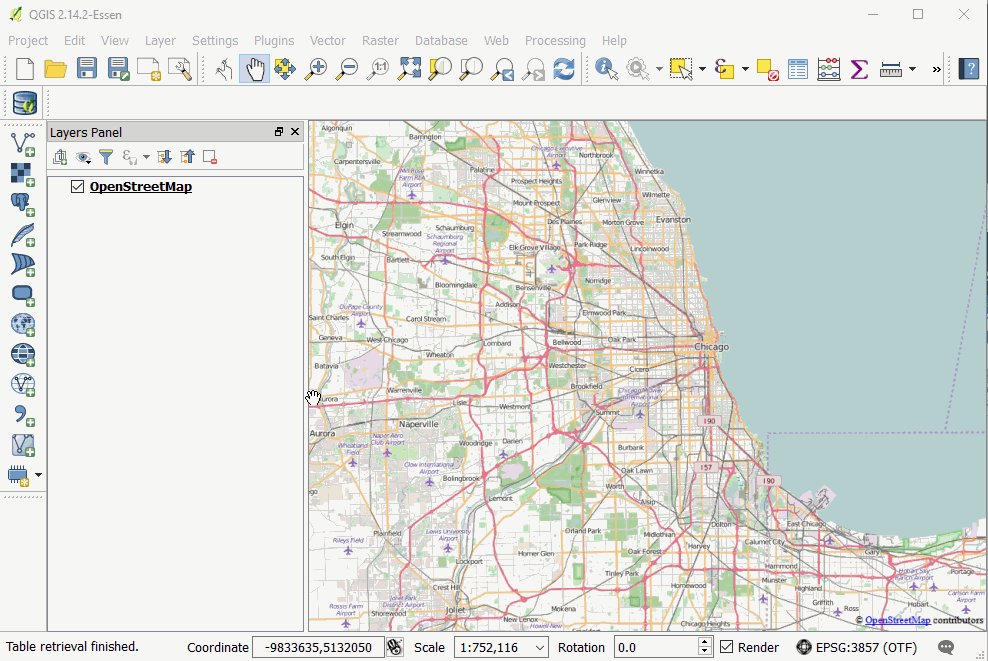
Task: Open the Statistical Summary sigma icon
Action: coord(859,68)
